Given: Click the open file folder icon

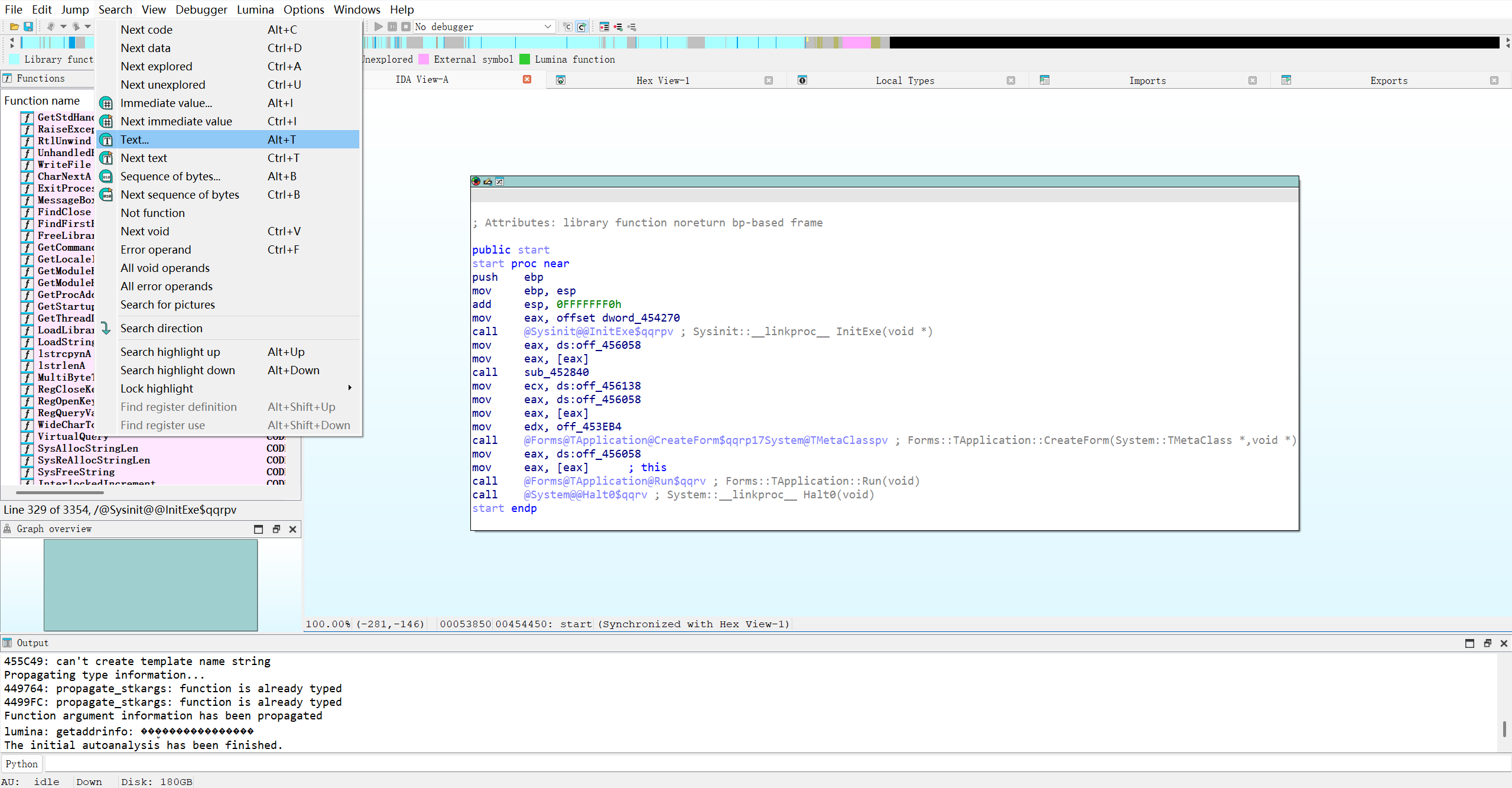Looking at the screenshot, I should pyautogui.click(x=14, y=27).
